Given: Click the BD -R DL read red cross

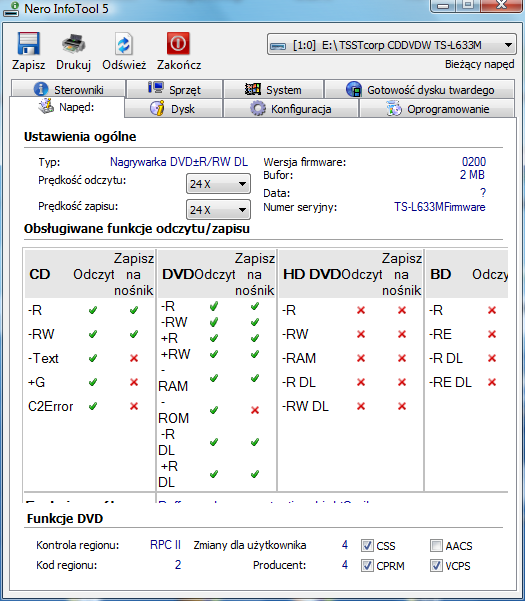Looking at the screenshot, I should click(x=492, y=358).
